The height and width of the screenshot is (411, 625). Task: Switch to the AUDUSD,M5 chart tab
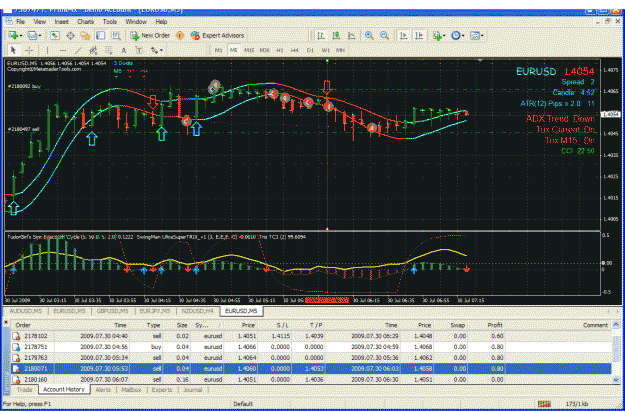tap(26, 311)
